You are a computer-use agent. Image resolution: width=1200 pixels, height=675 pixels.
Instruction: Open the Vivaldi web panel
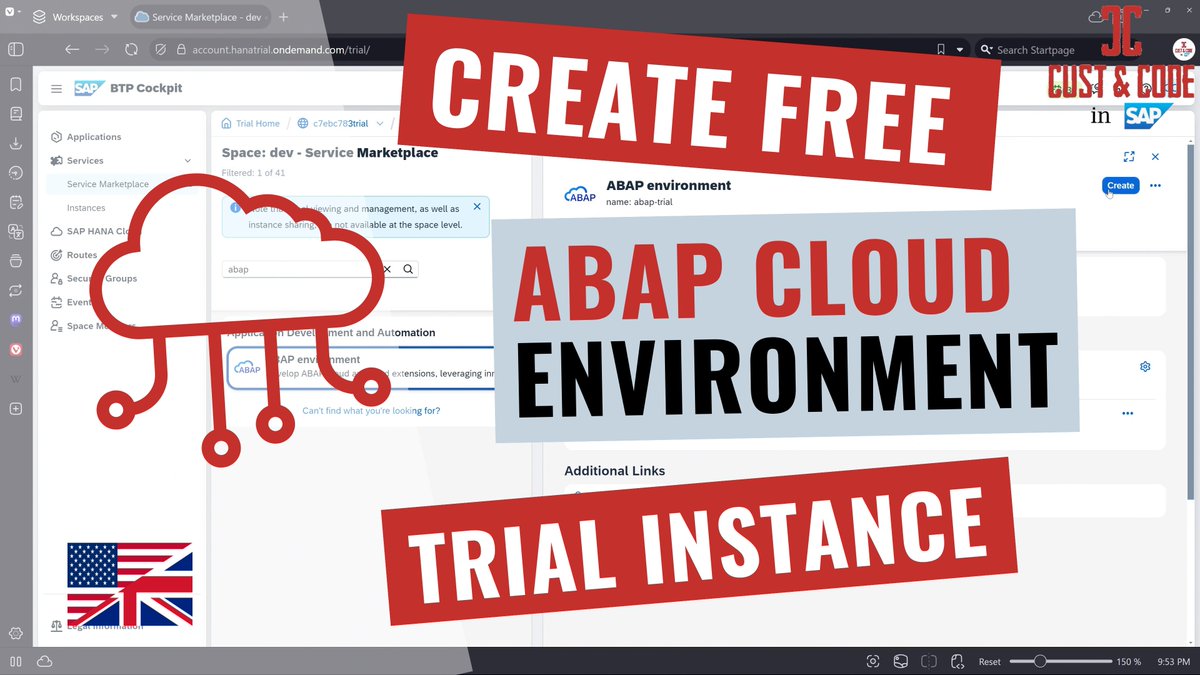point(15,349)
